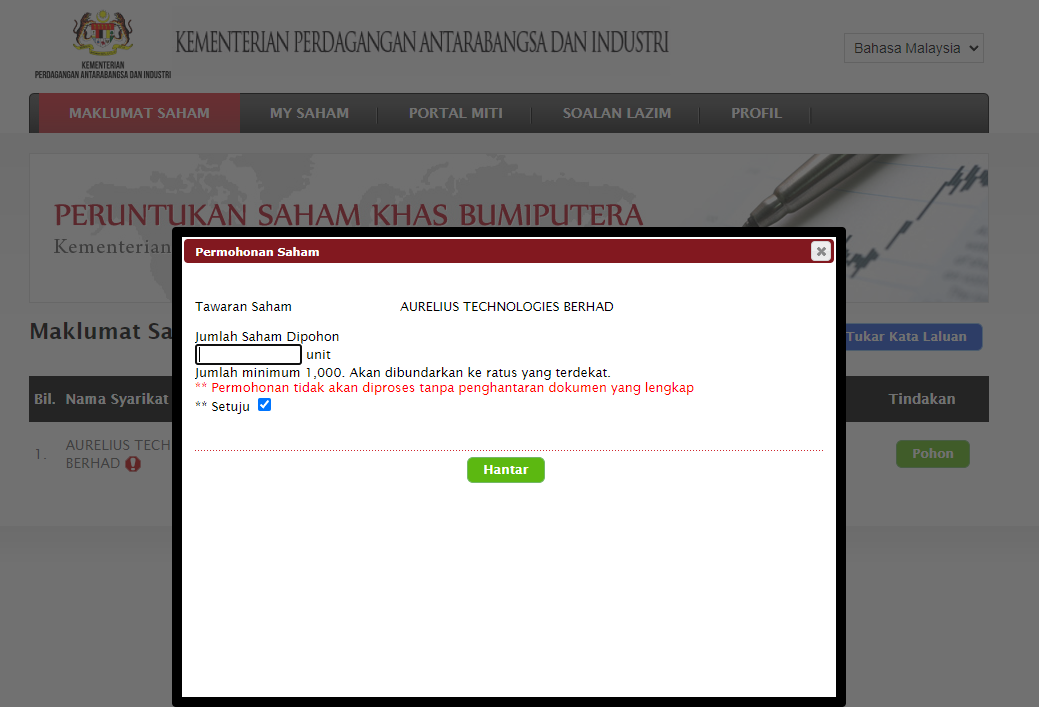Open the Bahasa Malaysia language dropdown

coord(913,48)
